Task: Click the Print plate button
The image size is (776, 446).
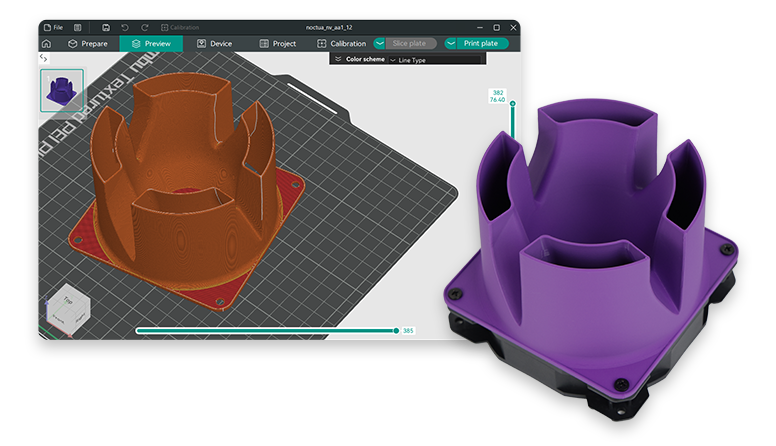Action: (x=482, y=44)
